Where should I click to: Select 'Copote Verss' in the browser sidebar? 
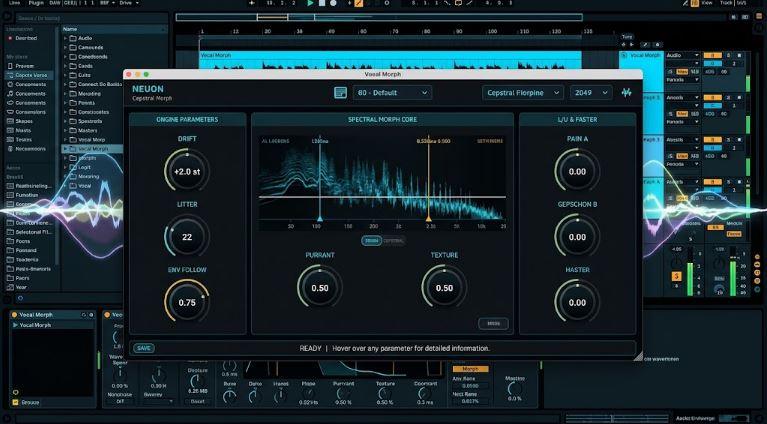click(31, 75)
